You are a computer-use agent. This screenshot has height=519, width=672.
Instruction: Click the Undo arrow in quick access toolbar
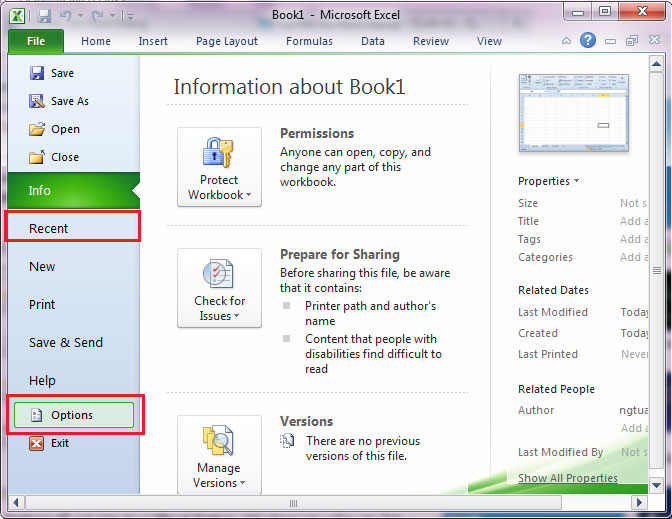point(66,16)
